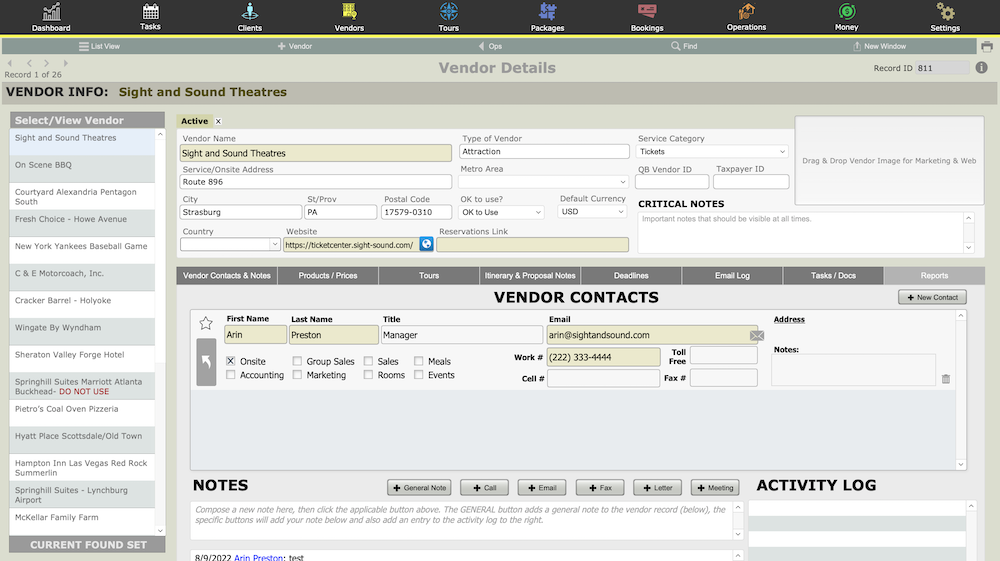This screenshot has width=1000, height=561.
Task: Switch to Reports tab
Action: click(934, 275)
